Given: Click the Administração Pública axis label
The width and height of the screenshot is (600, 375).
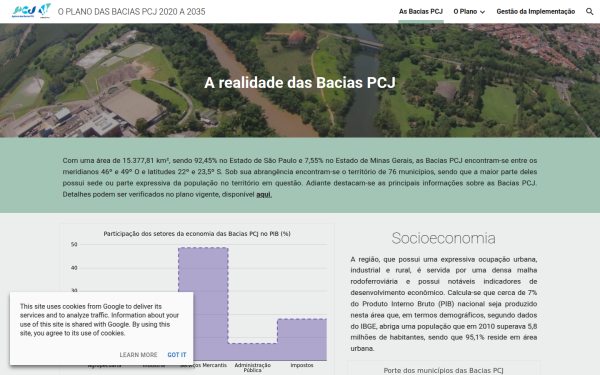Looking at the screenshot, I should (253, 367).
